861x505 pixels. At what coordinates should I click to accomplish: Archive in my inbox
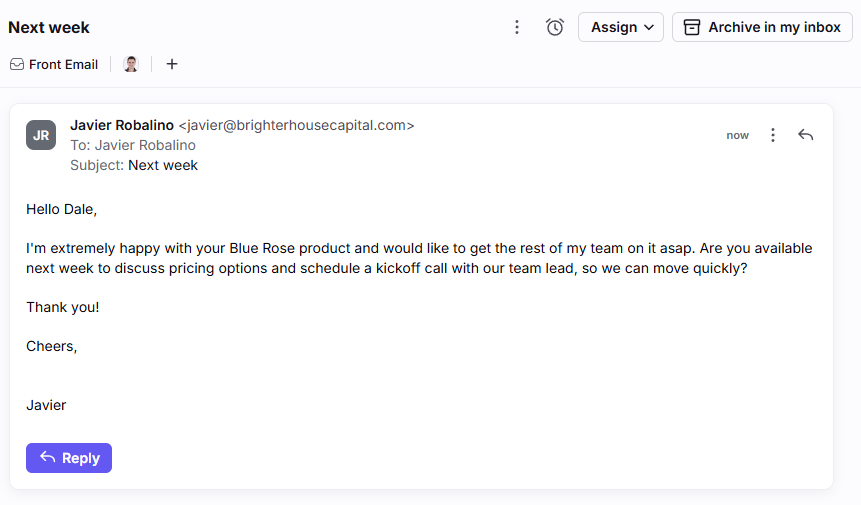pyautogui.click(x=762, y=27)
